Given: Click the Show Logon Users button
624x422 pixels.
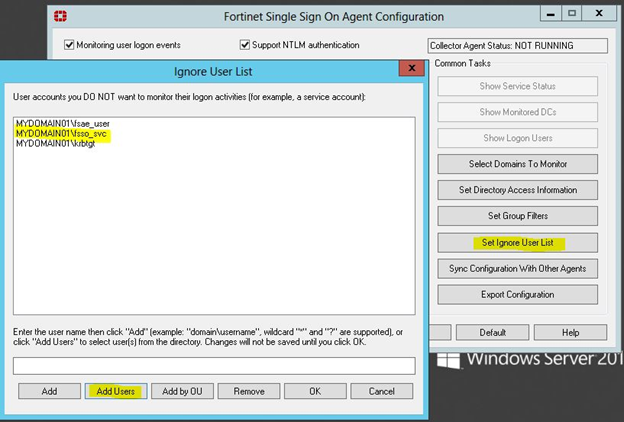Looking at the screenshot, I should coord(517,138).
